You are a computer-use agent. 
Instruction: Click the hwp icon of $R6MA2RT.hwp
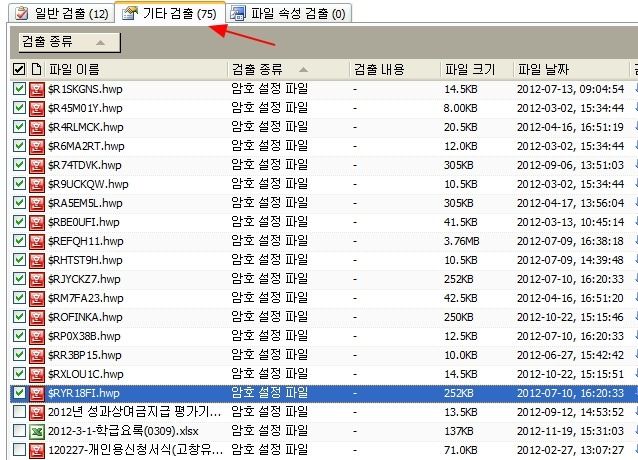click(x=37, y=146)
